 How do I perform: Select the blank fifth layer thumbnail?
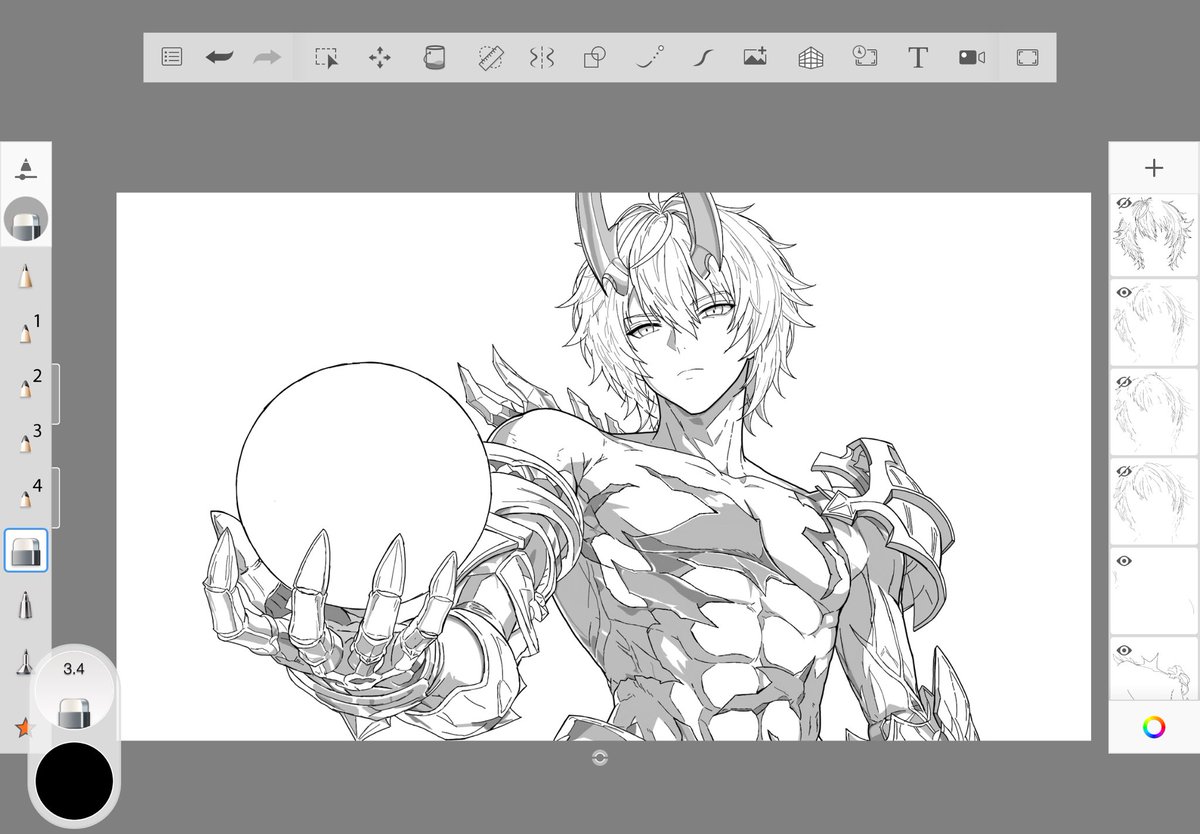[1154, 592]
